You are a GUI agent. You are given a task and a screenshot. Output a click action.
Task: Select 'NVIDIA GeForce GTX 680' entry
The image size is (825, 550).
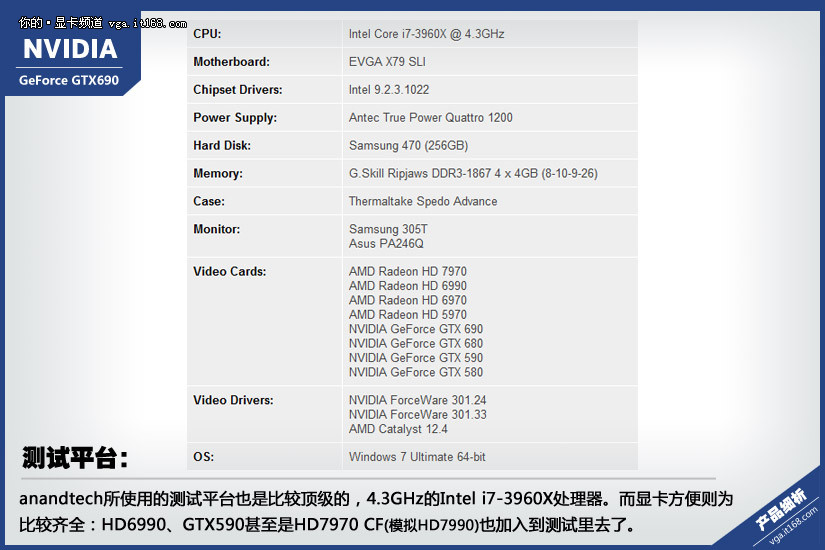click(416, 343)
